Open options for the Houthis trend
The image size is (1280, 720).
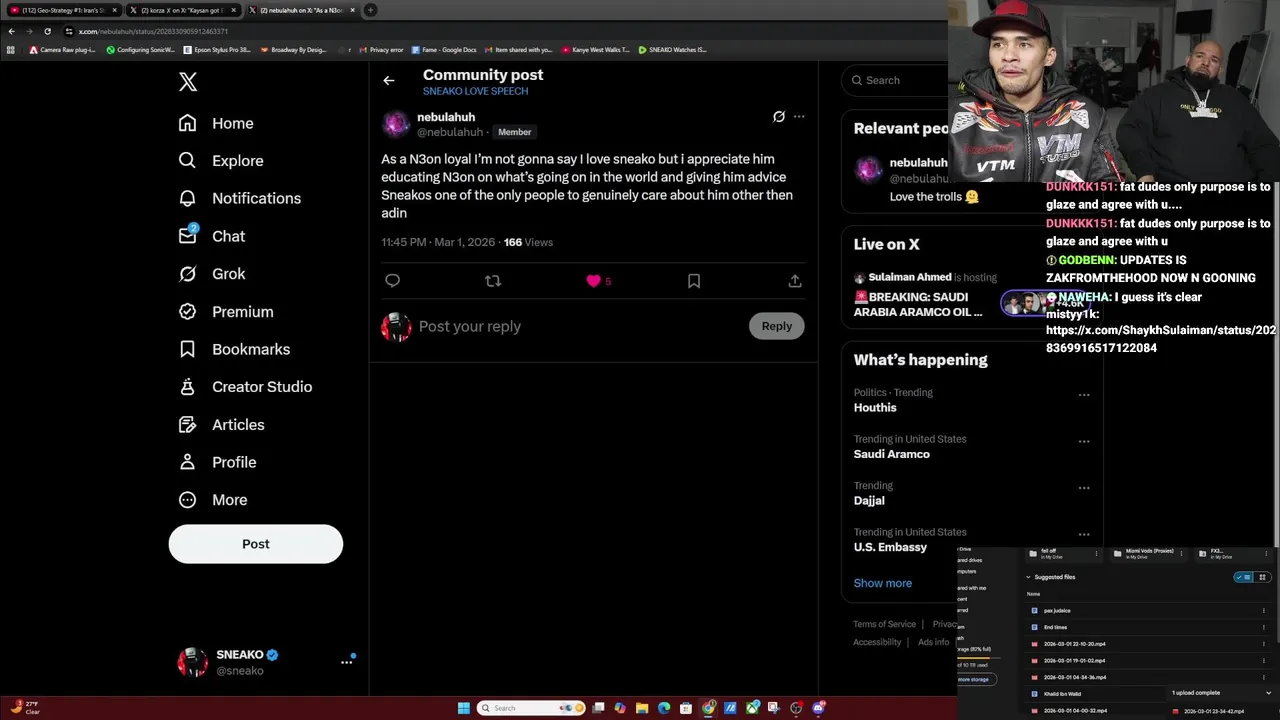click(1084, 395)
